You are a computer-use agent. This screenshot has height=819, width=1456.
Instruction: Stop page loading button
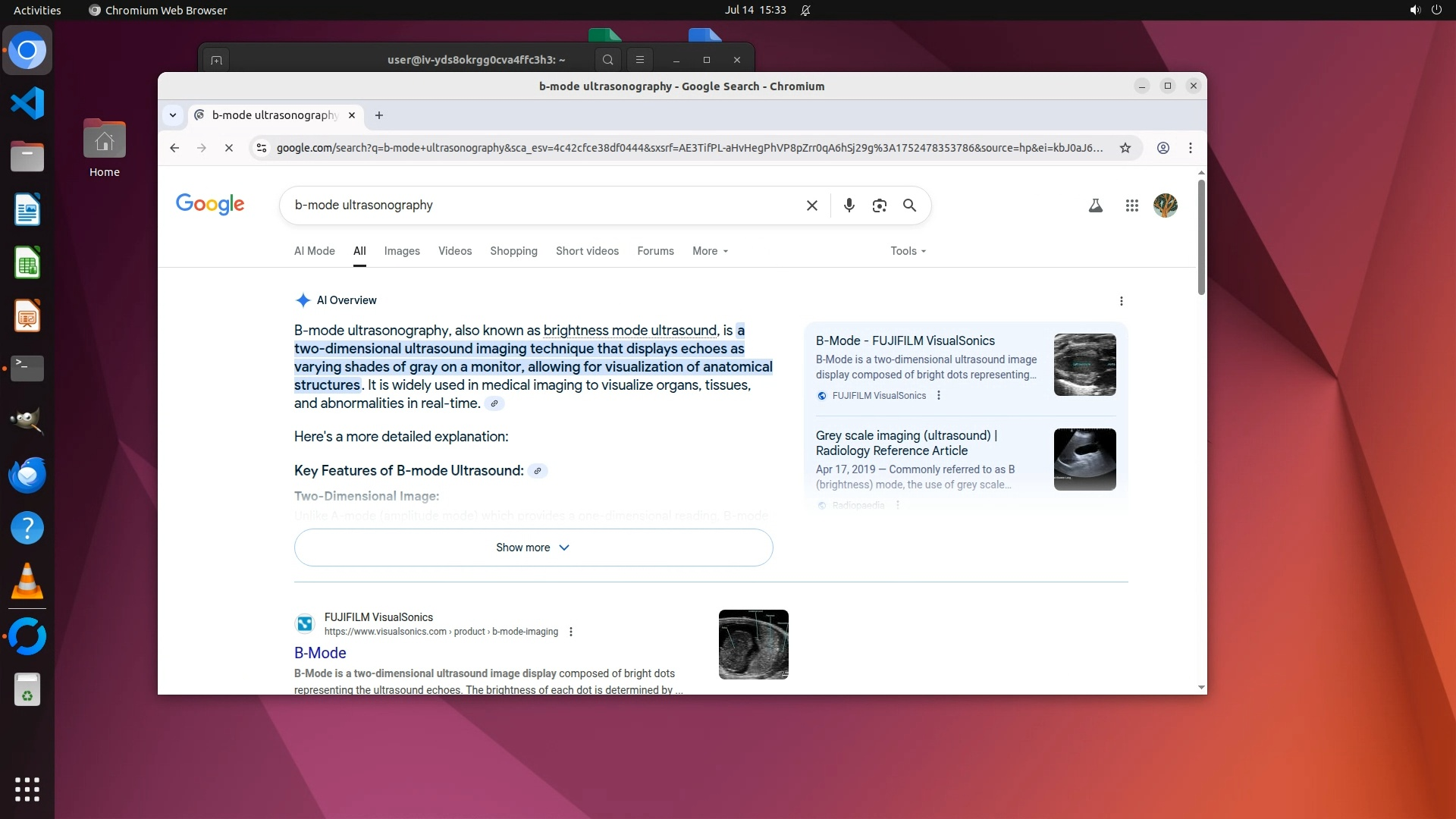pyautogui.click(x=228, y=148)
